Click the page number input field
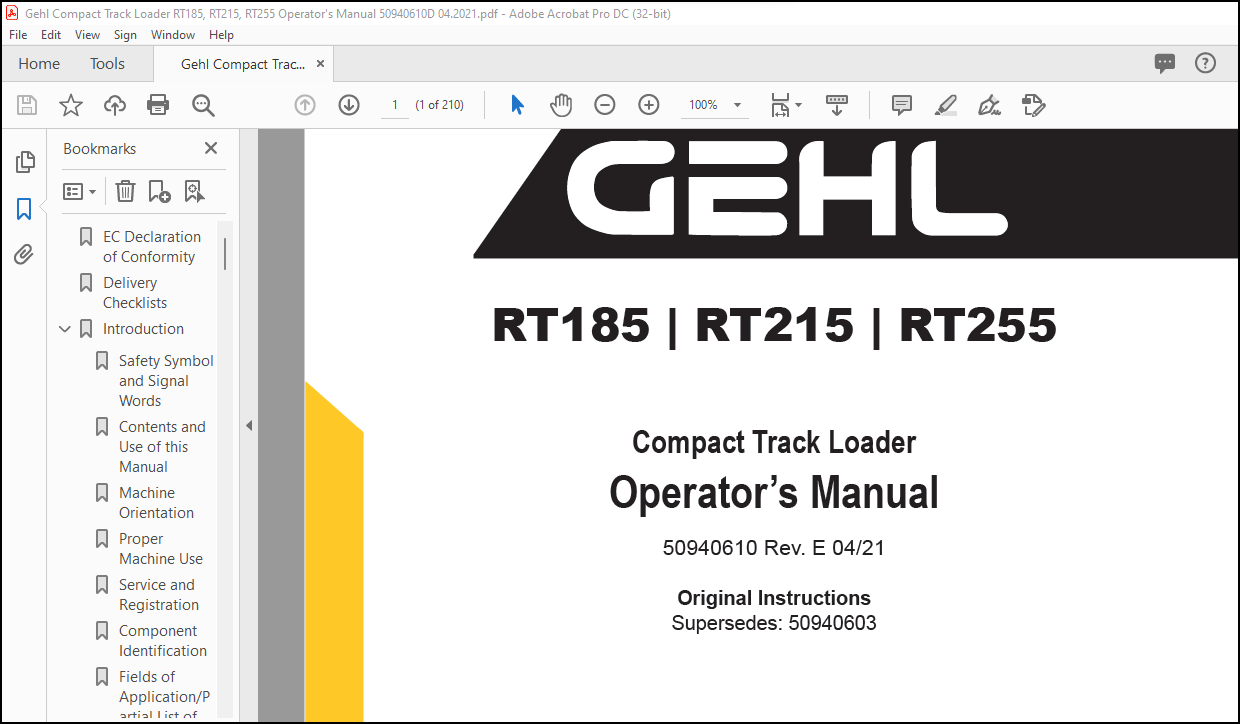Viewport: 1240px width, 724px height. click(395, 105)
